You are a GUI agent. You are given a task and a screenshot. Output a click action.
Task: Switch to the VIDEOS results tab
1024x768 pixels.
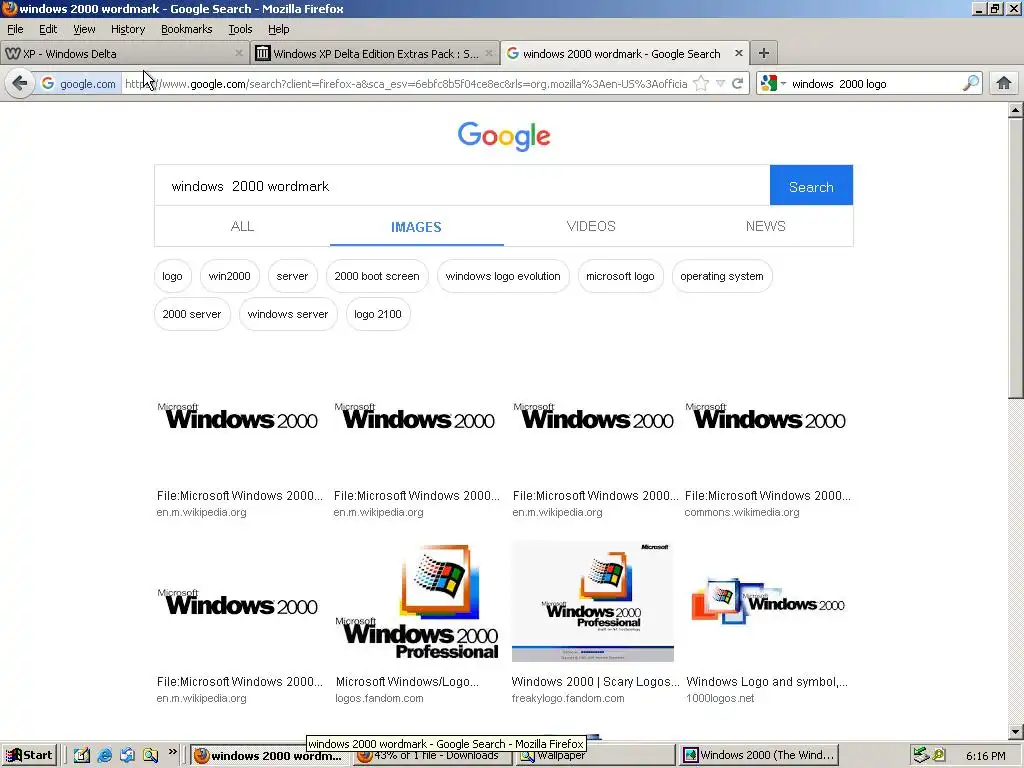pyautogui.click(x=591, y=227)
